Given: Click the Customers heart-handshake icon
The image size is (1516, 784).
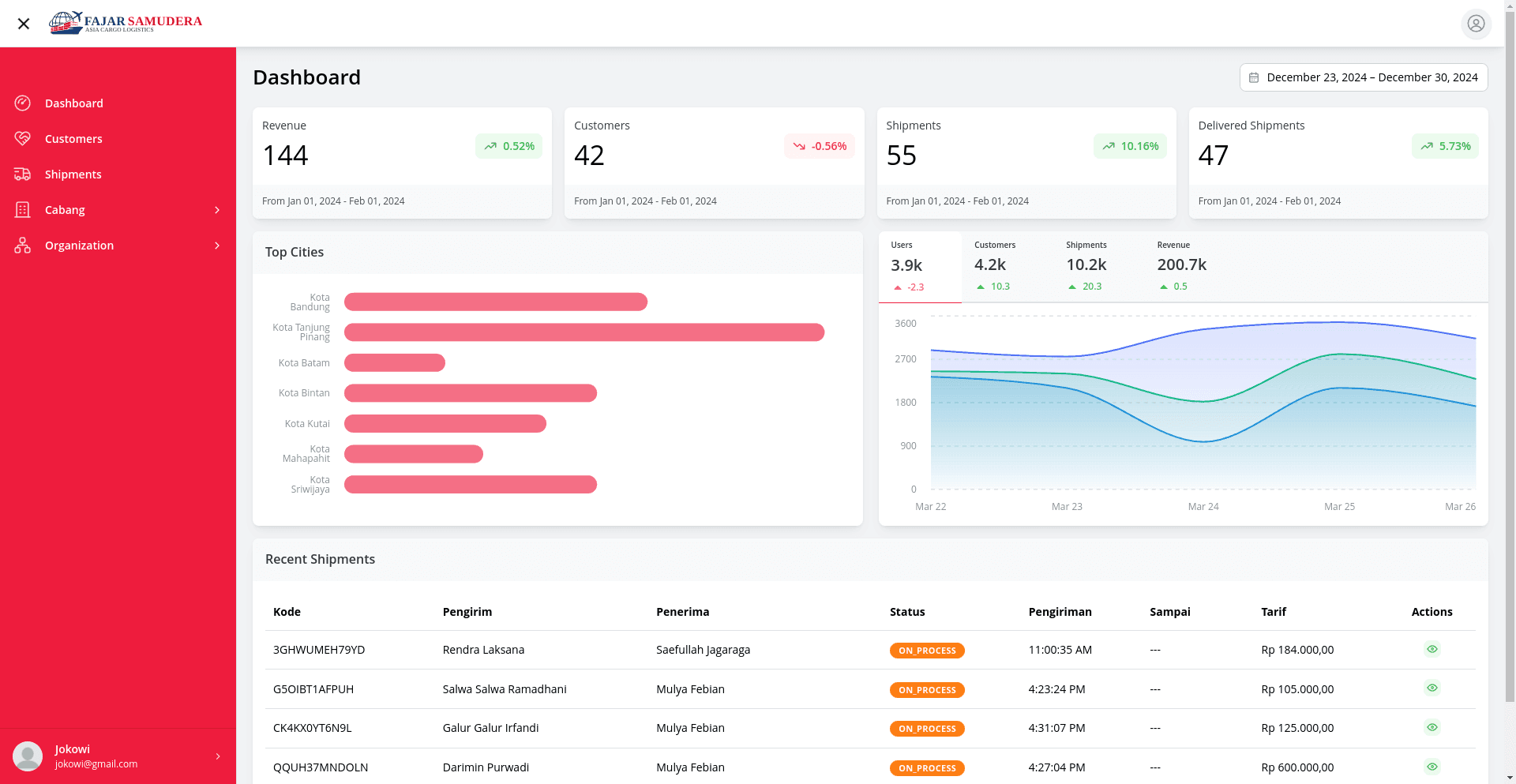Looking at the screenshot, I should click(x=23, y=138).
